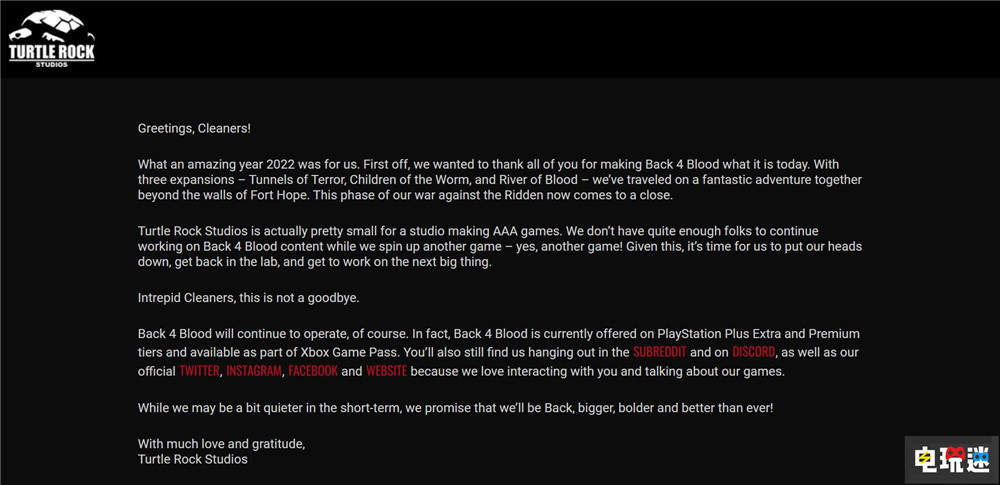Open the SUBREDDIT link

659,353
